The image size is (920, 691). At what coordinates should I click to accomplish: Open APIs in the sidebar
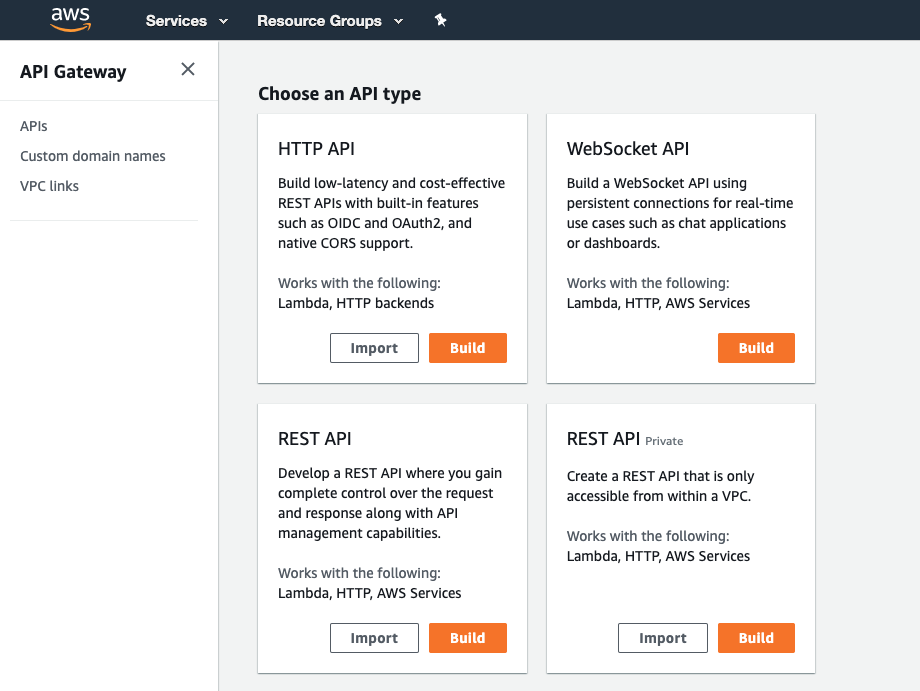(34, 126)
